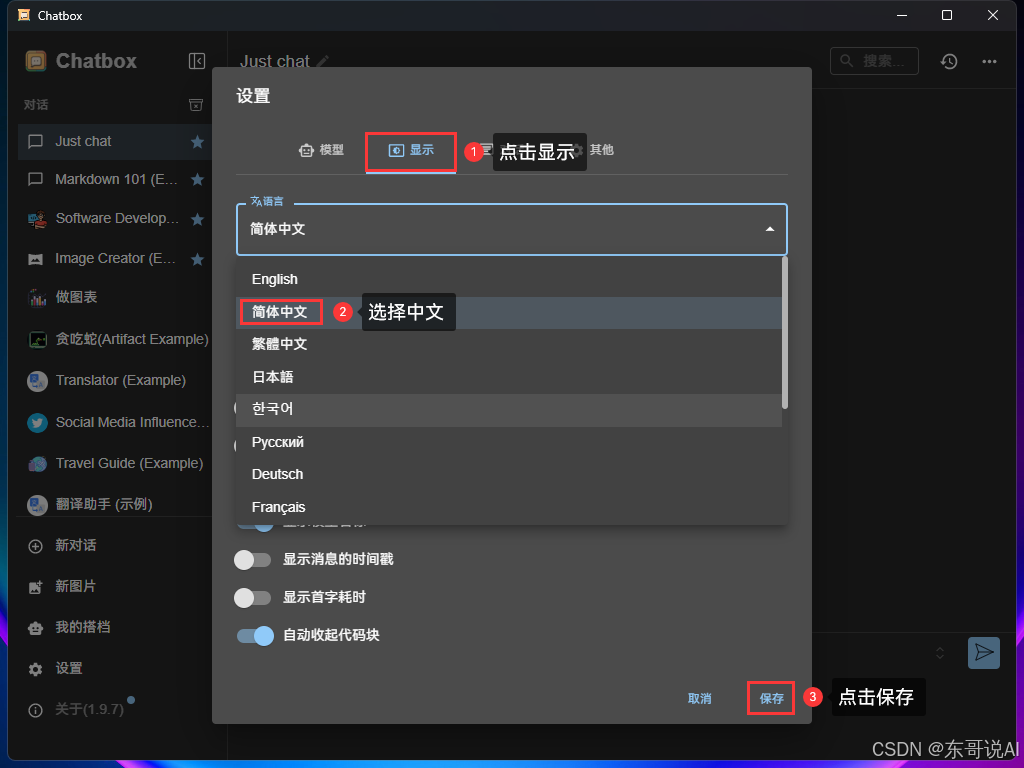Click the star icon next to Just chat
This screenshot has width=1024, height=768.
pyautogui.click(x=197, y=142)
